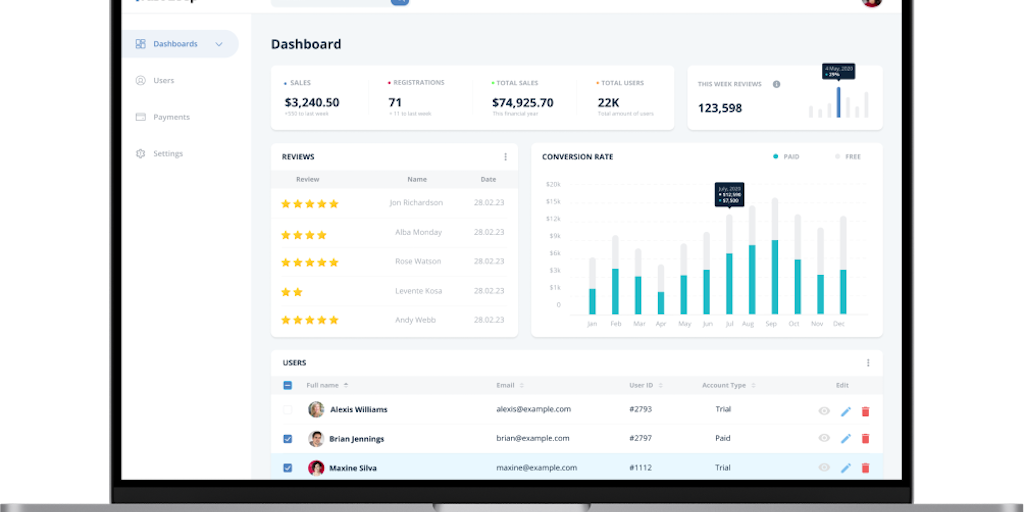Edit Brian Jennings with the pencil icon
Viewport: 1024px width, 512px height.
(846, 439)
